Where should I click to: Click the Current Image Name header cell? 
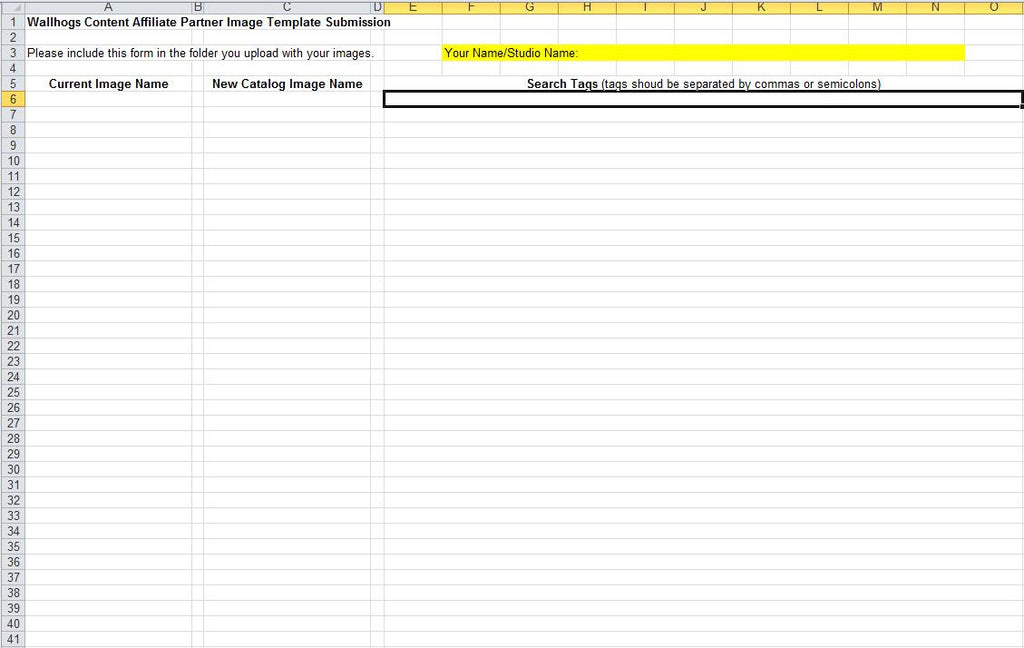click(108, 84)
